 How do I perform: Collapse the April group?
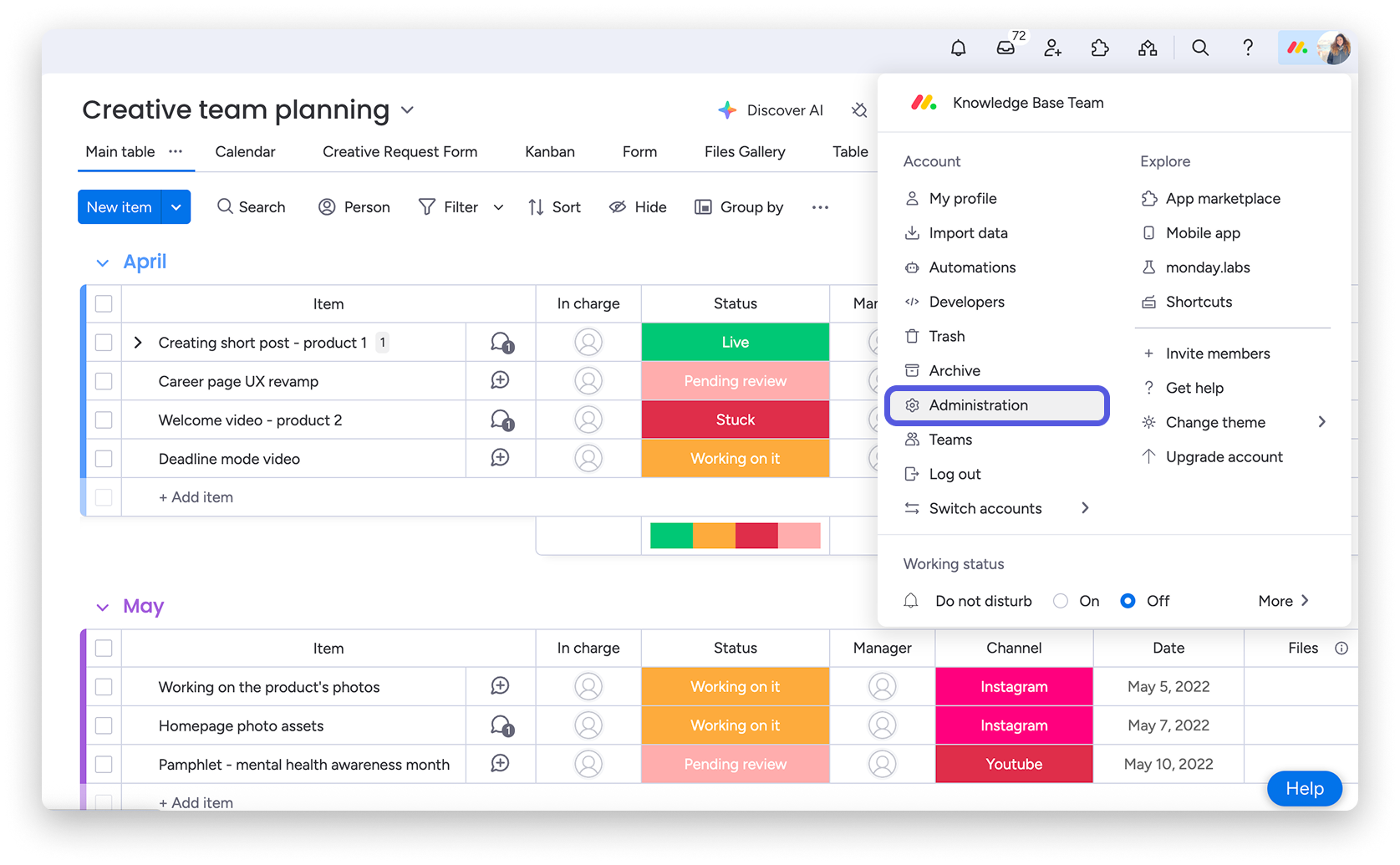[x=102, y=262]
